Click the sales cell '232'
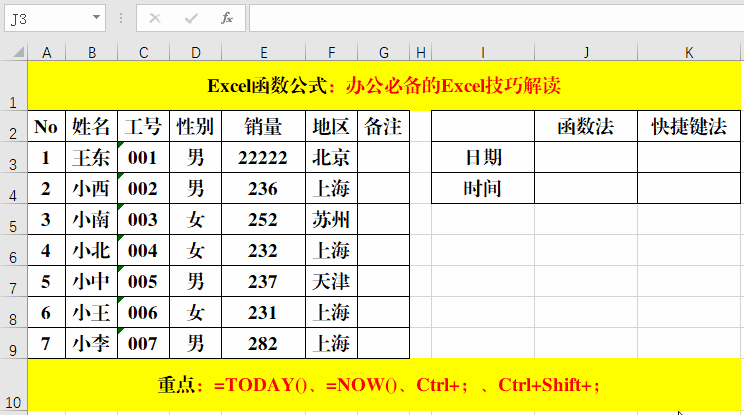 (x=263, y=250)
